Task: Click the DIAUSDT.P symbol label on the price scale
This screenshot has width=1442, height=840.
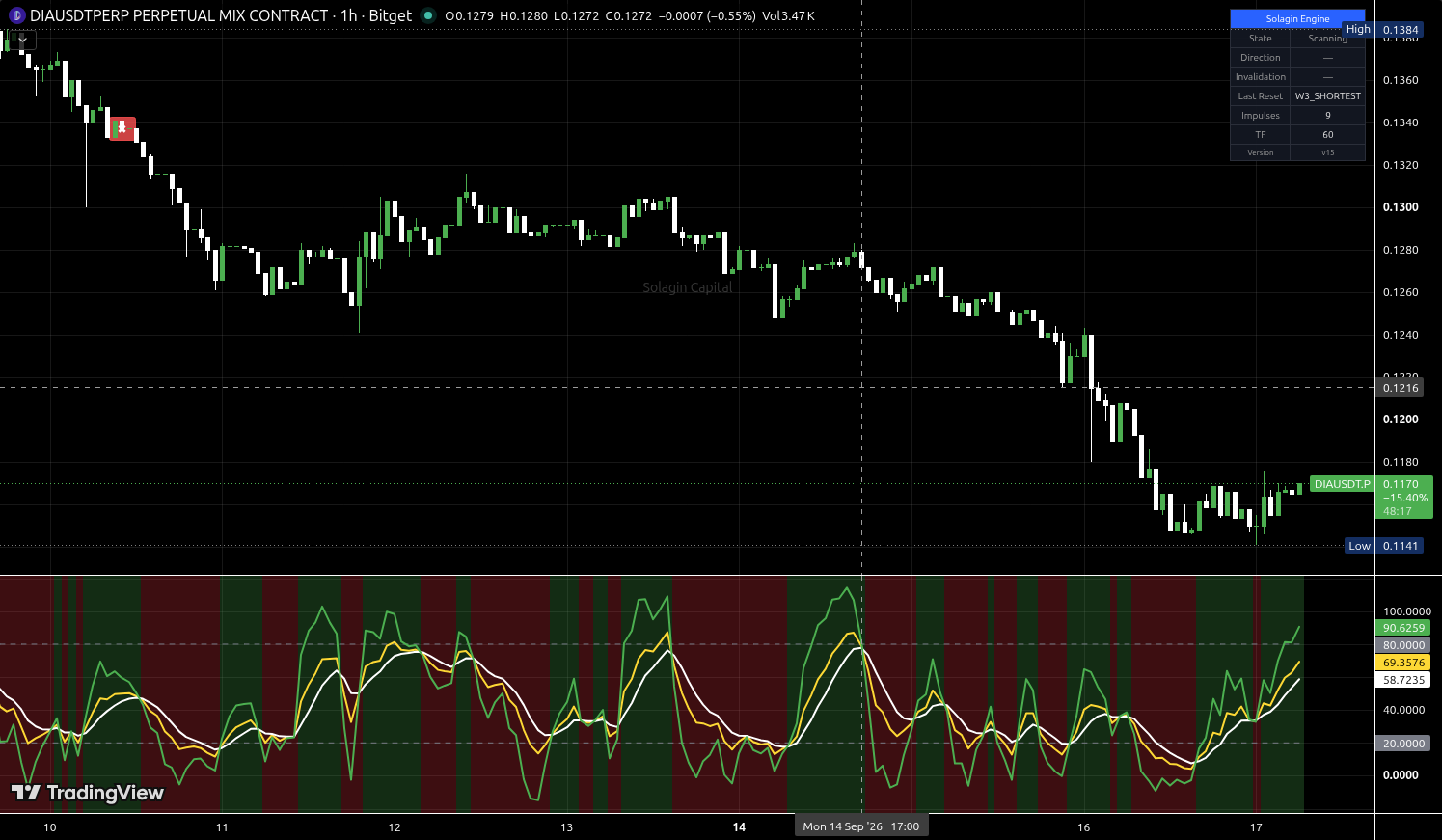Action: tap(1342, 484)
